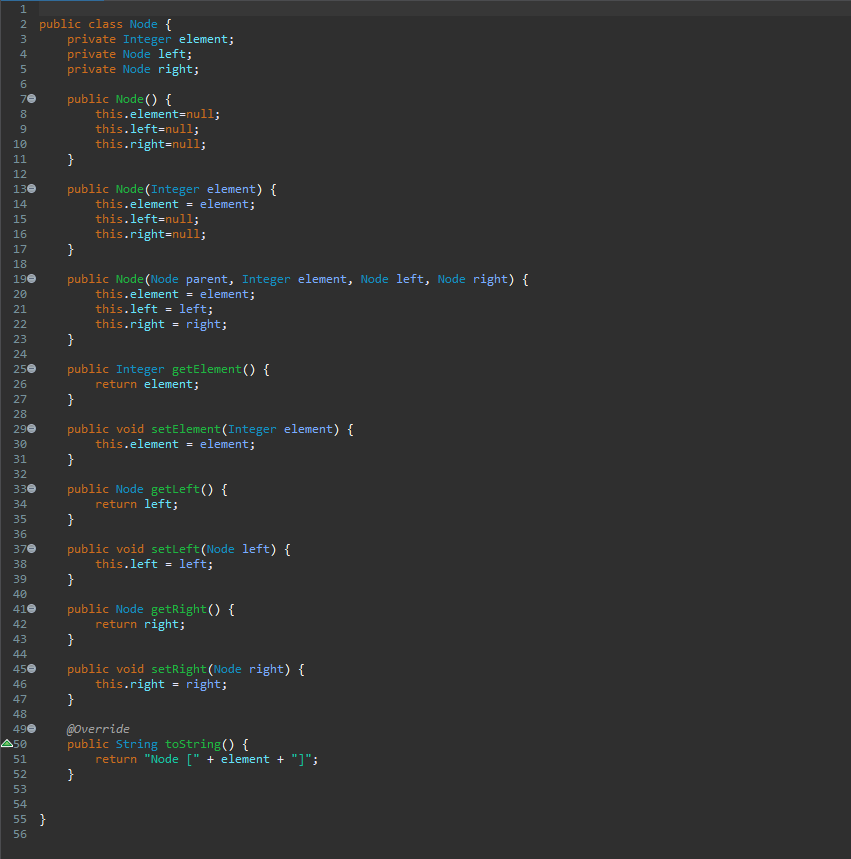Collapse the setLeft method body
Viewport: 851px width, 859px height.
30,548
